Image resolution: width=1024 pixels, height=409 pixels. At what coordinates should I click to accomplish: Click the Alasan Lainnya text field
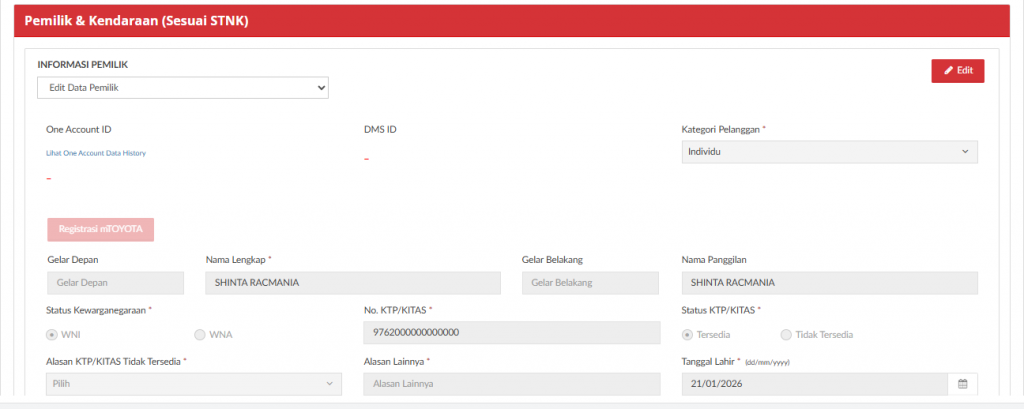pos(512,384)
